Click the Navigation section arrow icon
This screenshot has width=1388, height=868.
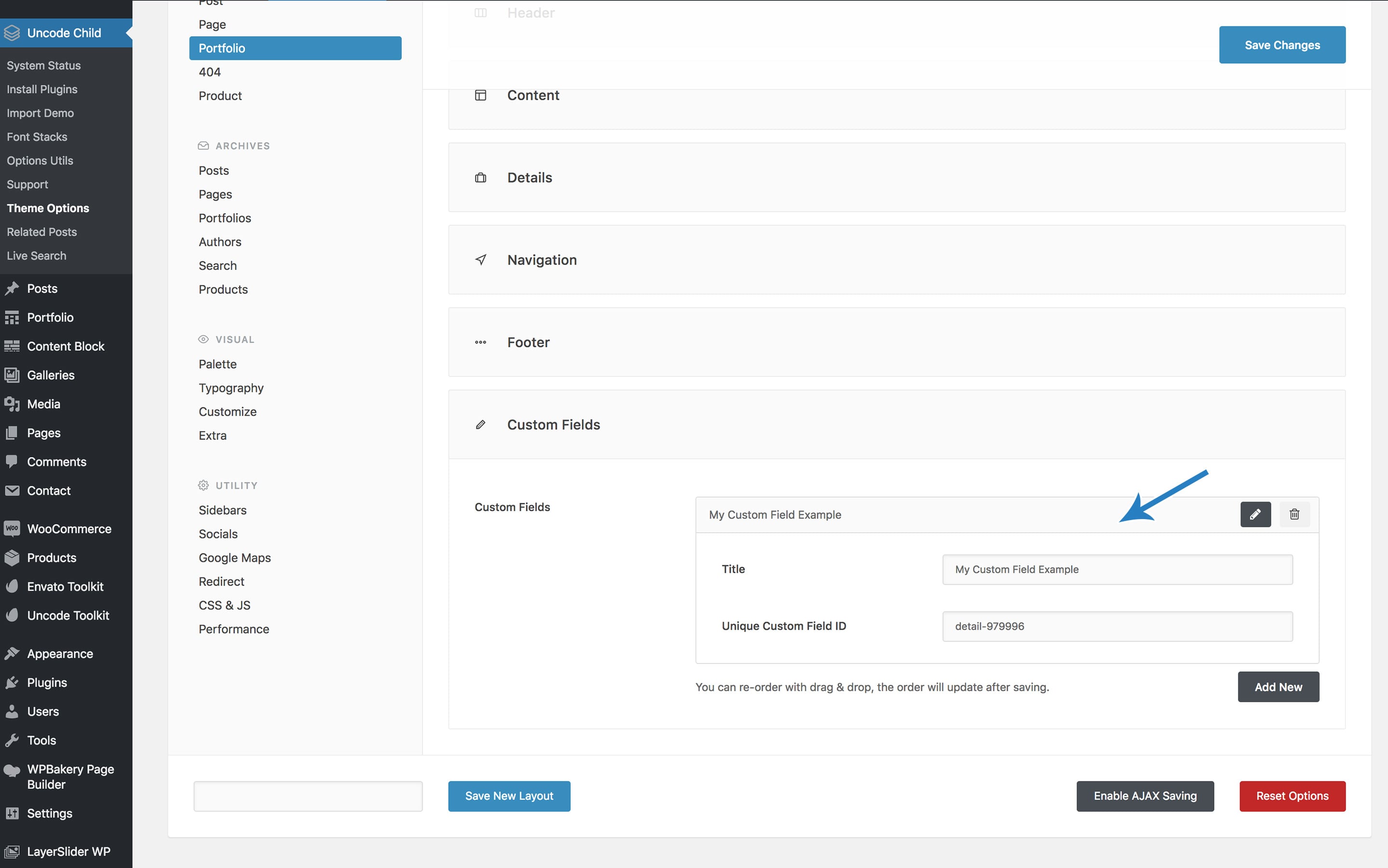(x=480, y=259)
